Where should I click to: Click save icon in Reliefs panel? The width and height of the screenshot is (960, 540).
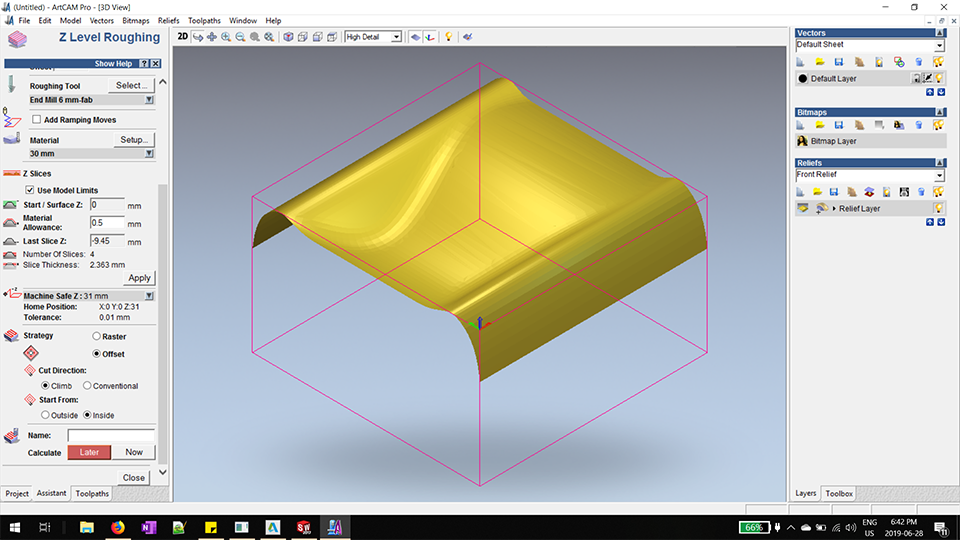[x=834, y=192]
